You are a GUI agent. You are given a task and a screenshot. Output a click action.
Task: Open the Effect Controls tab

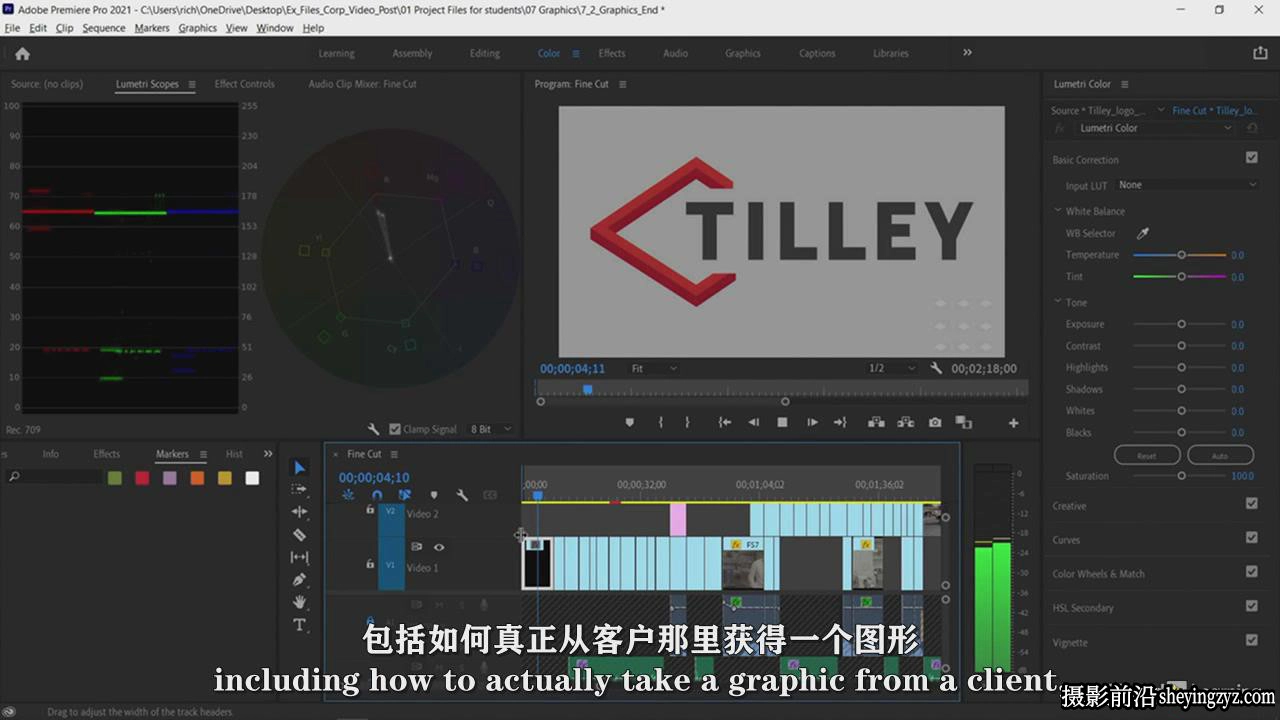point(244,84)
